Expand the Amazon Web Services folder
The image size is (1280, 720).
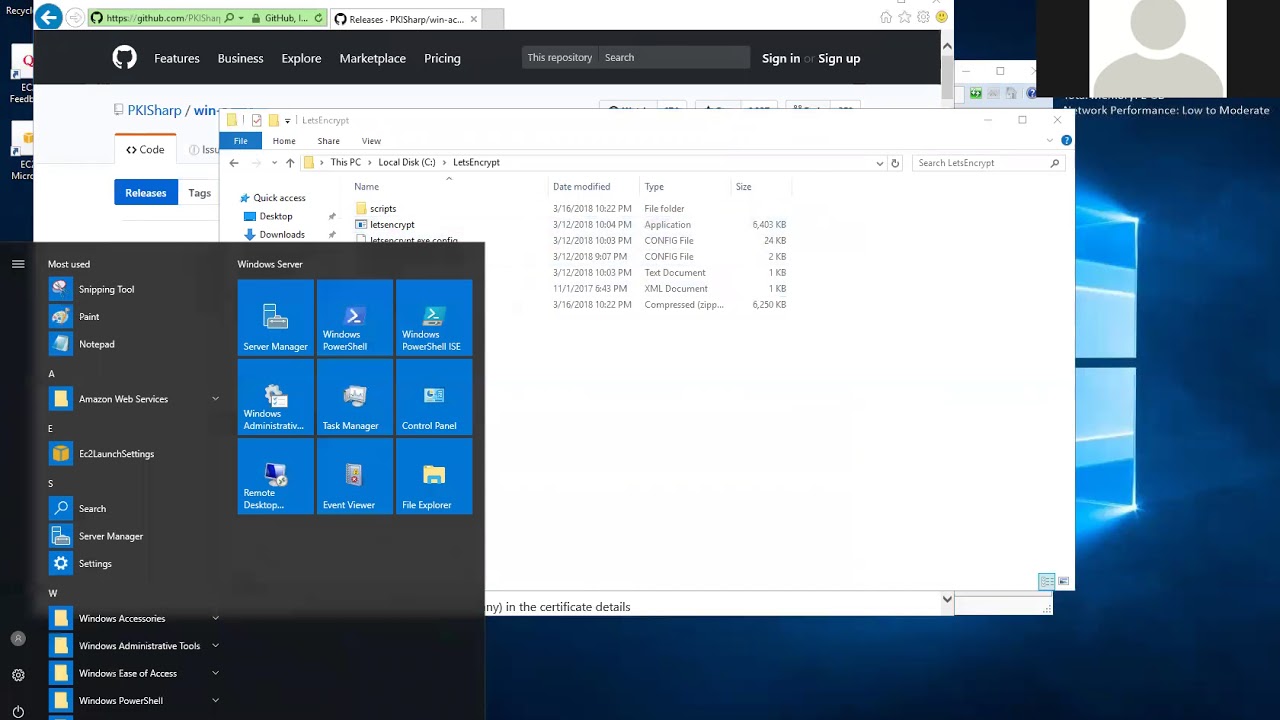215,399
